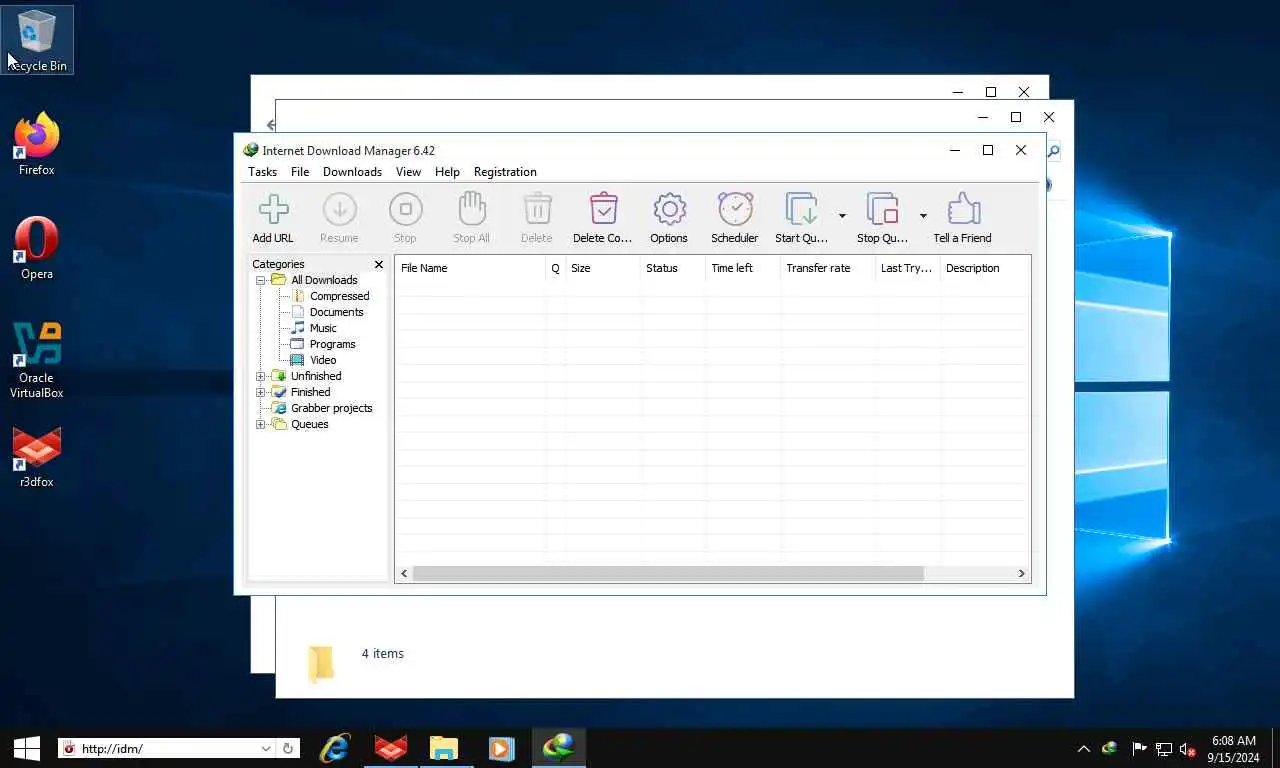The image size is (1280, 768).
Task: Click the media player taskbar icon
Action: tap(500, 748)
